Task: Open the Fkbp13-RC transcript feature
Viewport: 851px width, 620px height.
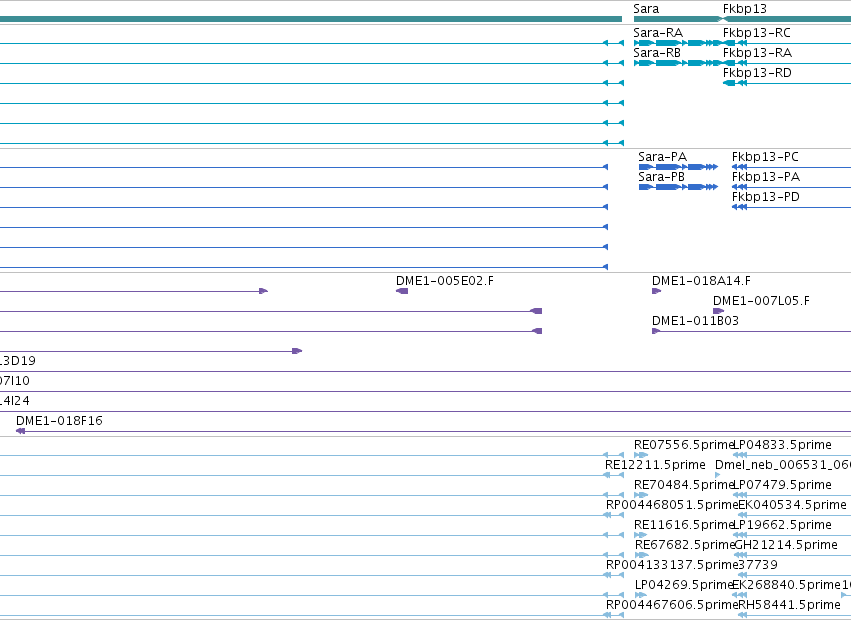Action: point(757,33)
